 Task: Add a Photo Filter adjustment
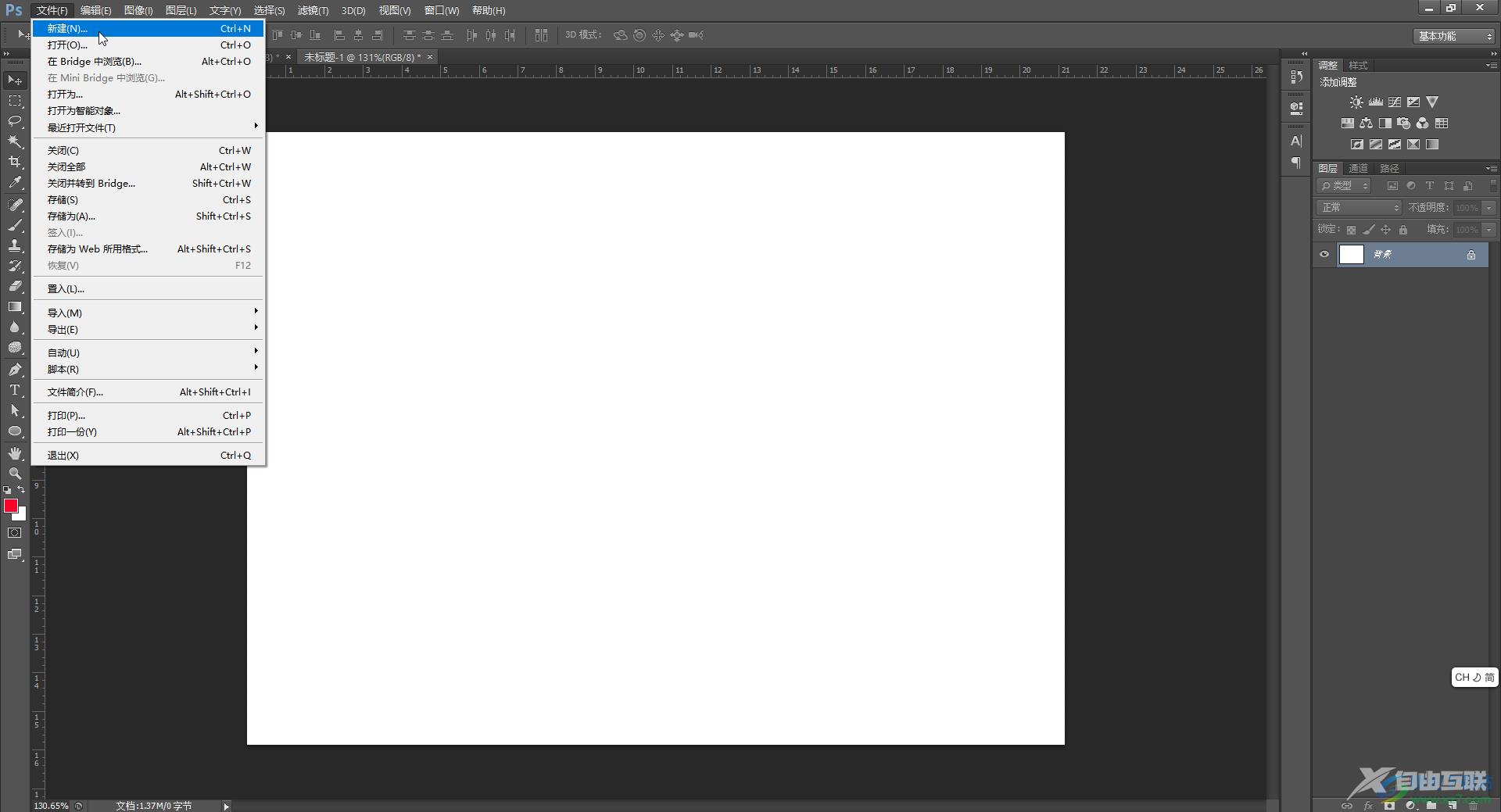1404,123
